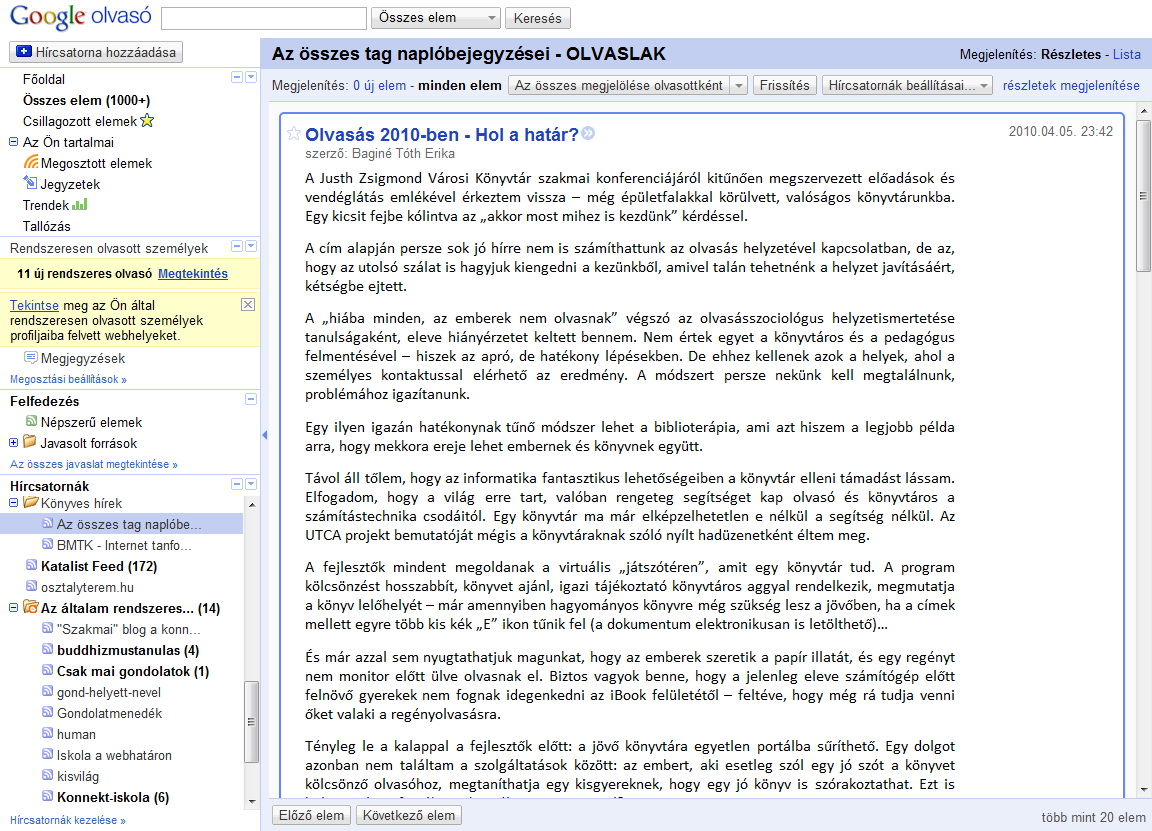Click the Javasolt források folder icon
The height and width of the screenshot is (831, 1152).
tap(30, 442)
